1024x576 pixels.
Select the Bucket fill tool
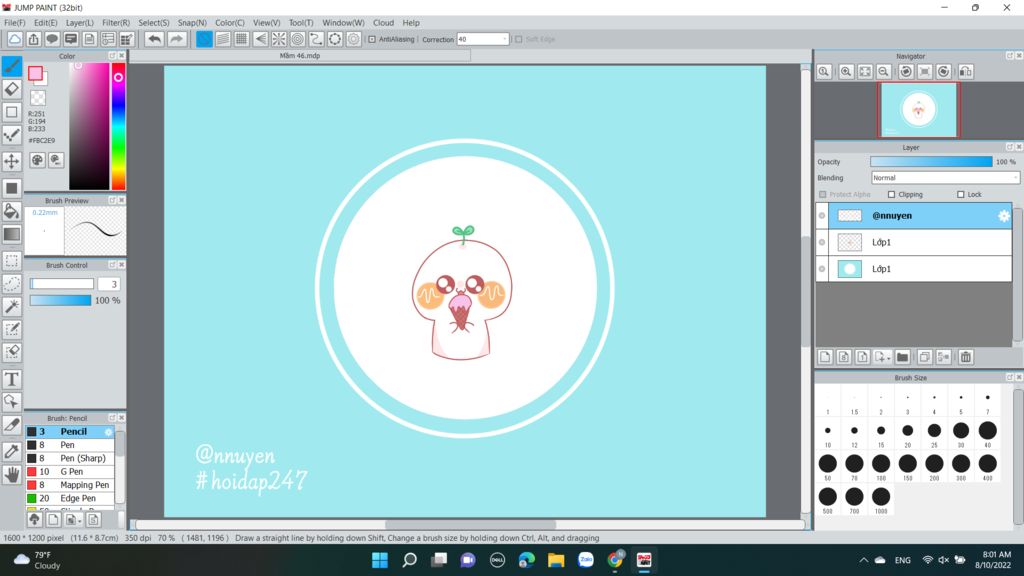tap(12, 211)
